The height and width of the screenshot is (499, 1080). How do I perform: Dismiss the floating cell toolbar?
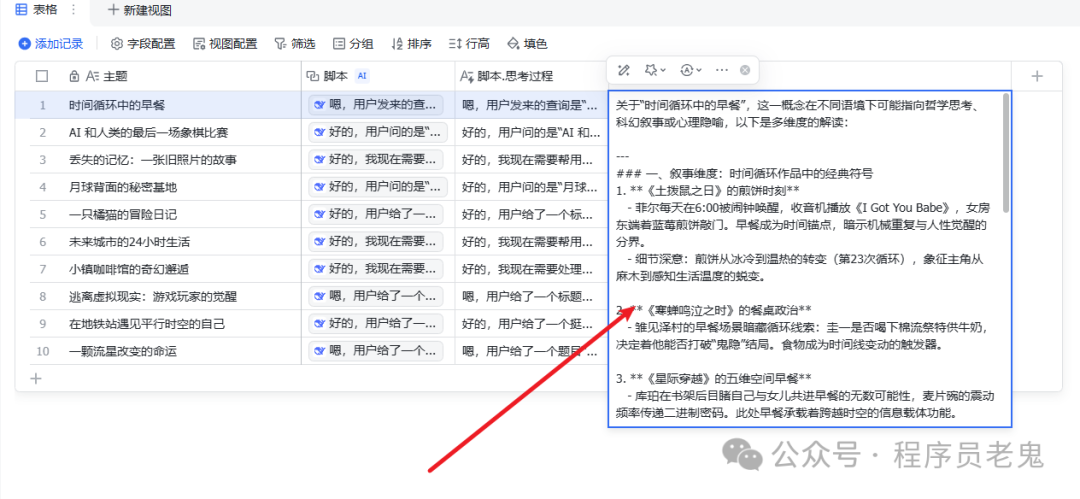(745, 70)
